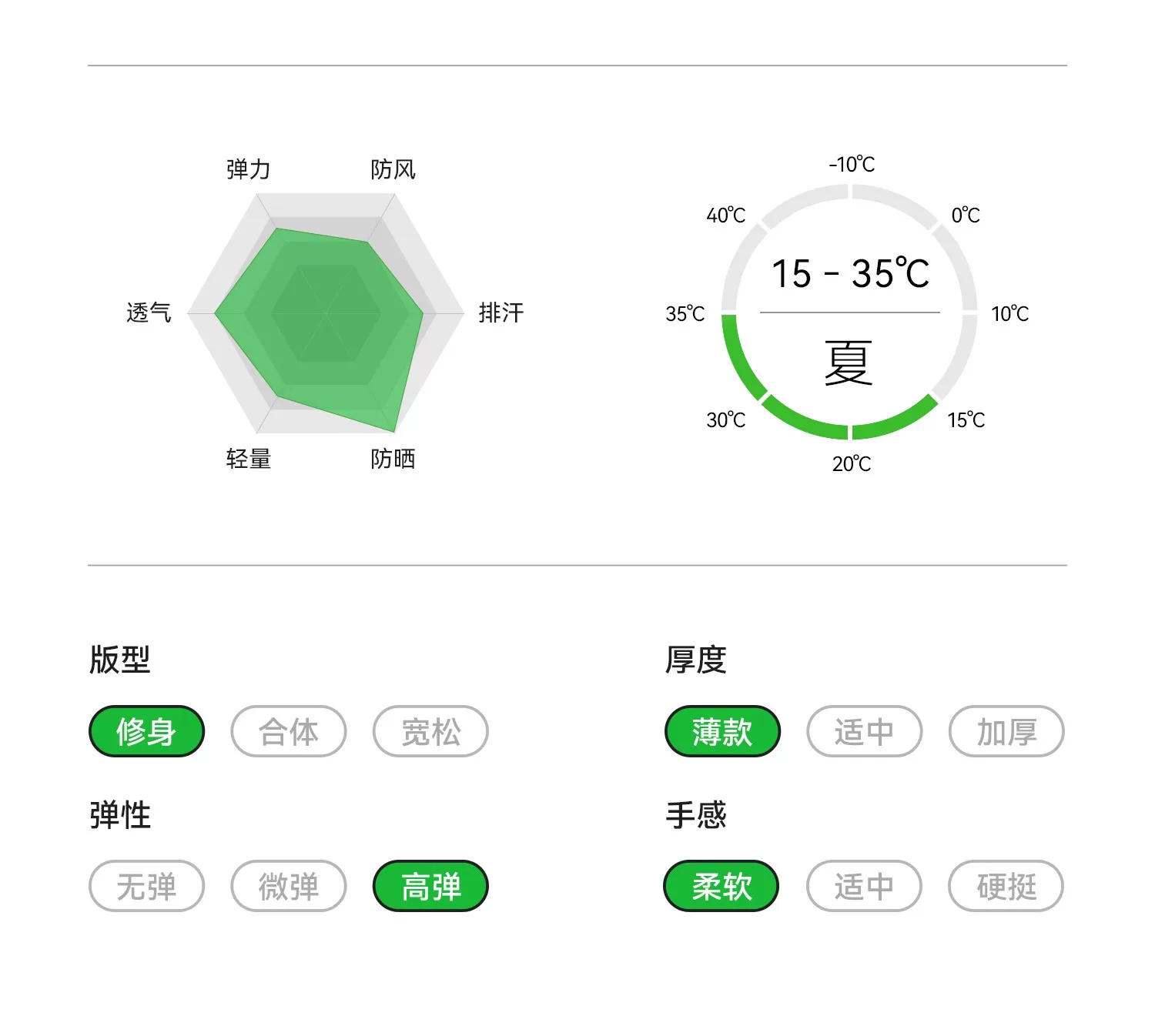The image size is (1155, 1036).
Task: Choose the 合体 fit pill
Action: [289, 731]
